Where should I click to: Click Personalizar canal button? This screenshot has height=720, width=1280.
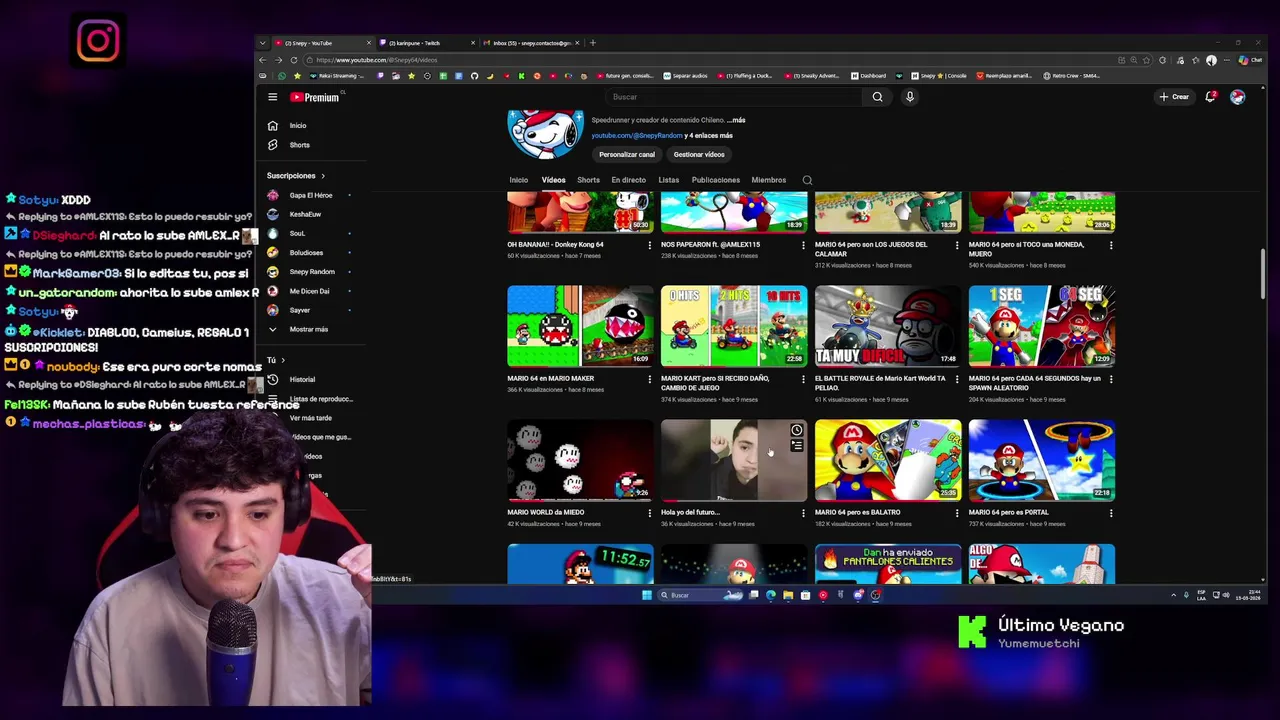(627, 155)
